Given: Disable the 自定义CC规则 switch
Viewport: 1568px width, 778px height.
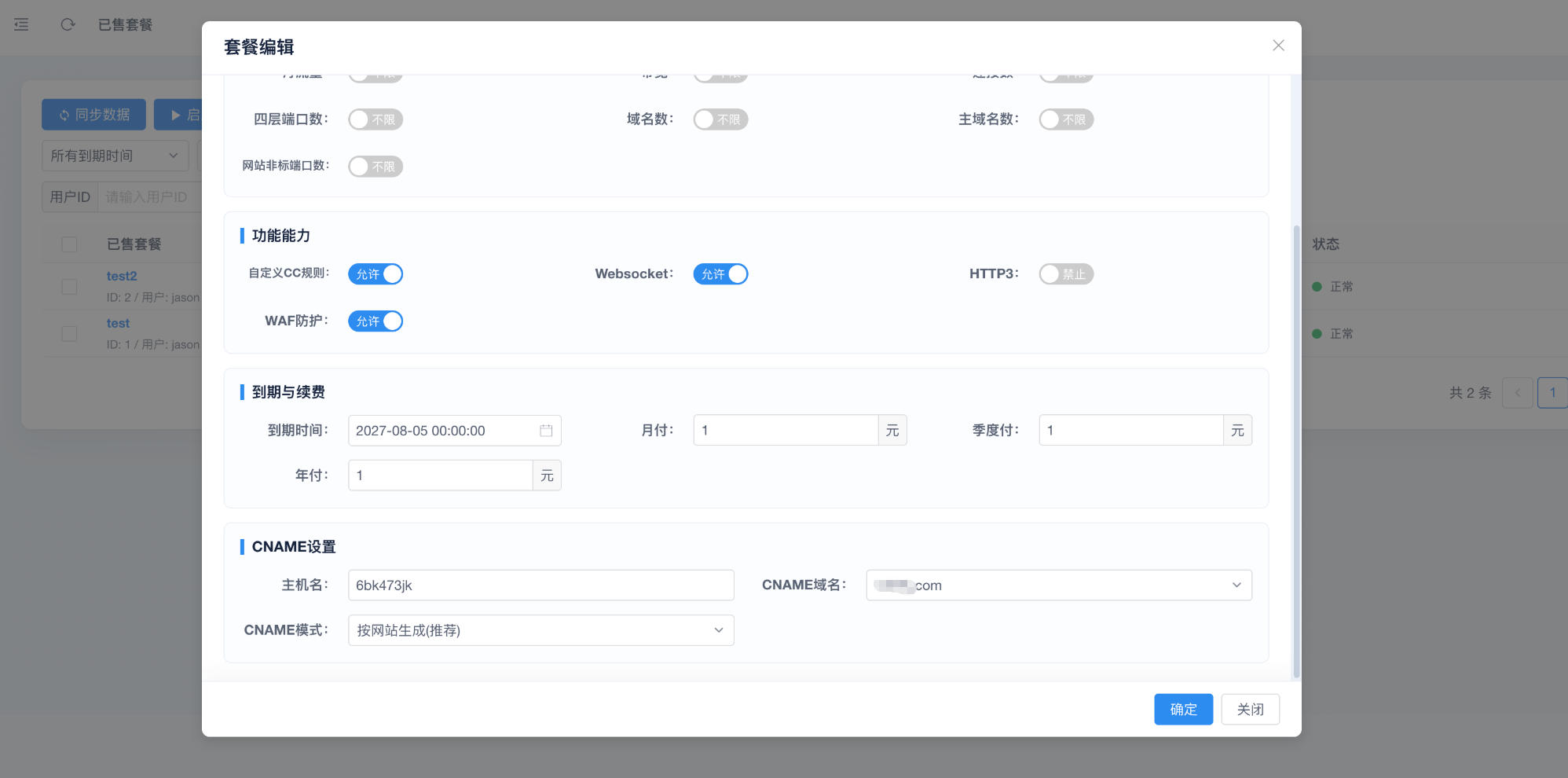Looking at the screenshot, I should pos(376,274).
